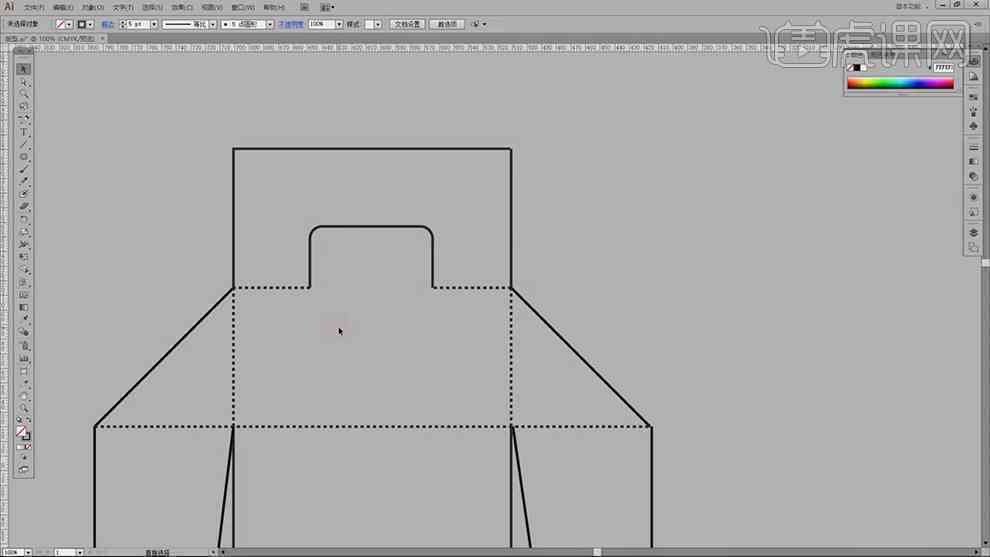Open the 文件 (File) menu
990x557 pixels.
pyautogui.click(x=33, y=8)
